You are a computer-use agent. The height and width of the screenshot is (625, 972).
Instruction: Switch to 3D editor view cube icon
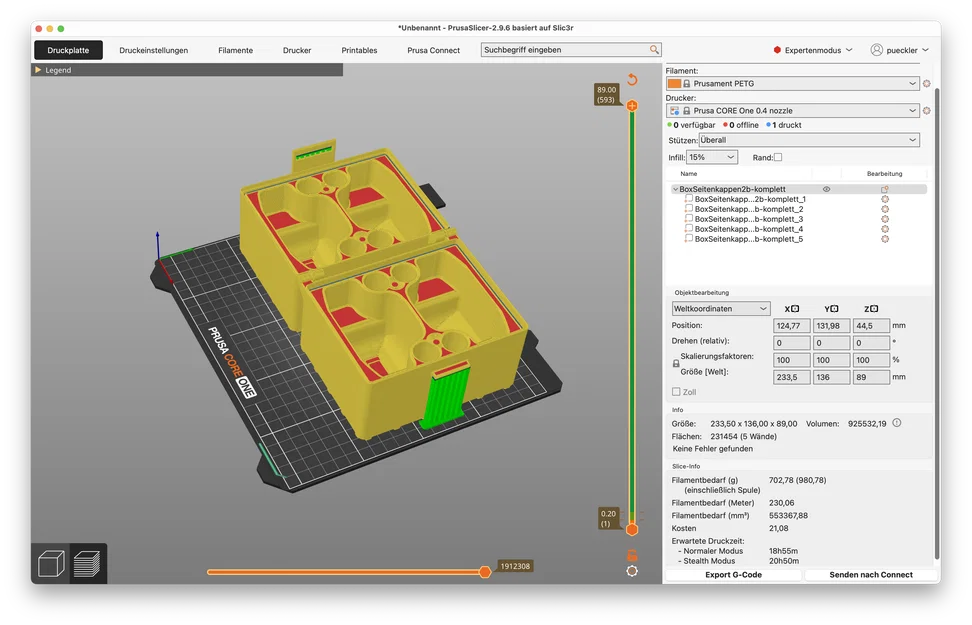[51, 563]
